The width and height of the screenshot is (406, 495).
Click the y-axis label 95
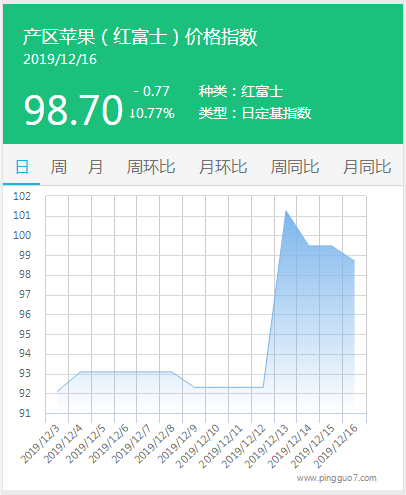tap(25, 334)
